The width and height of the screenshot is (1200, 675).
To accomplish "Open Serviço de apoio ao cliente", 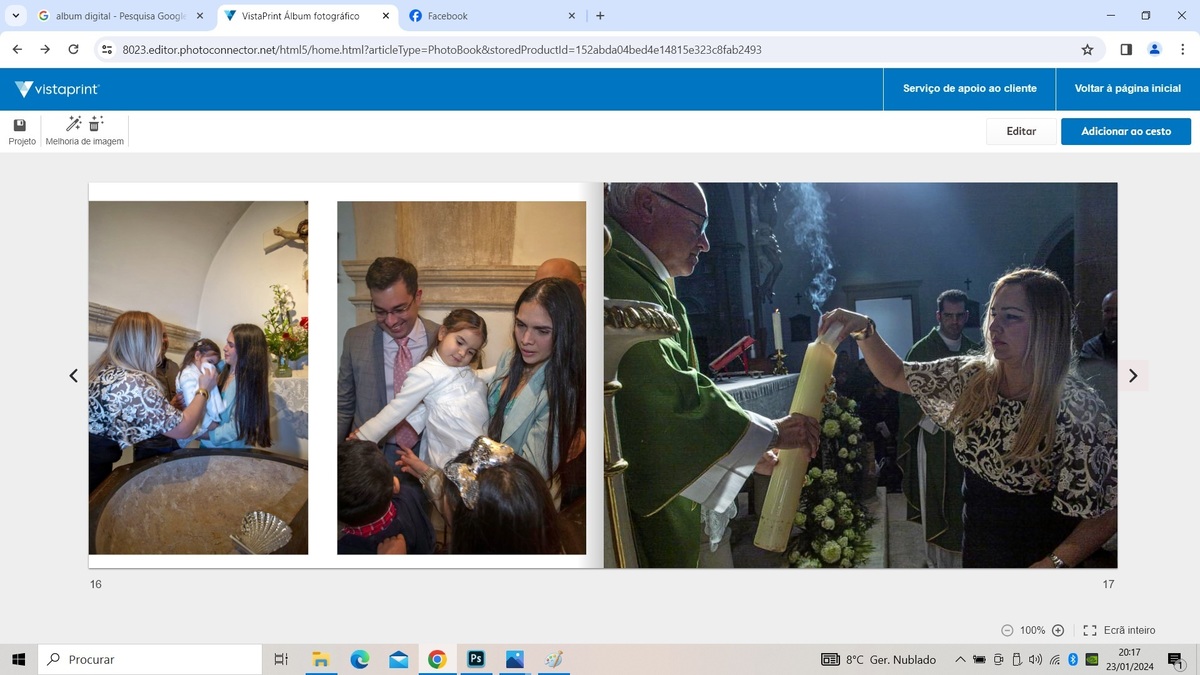I will point(969,89).
